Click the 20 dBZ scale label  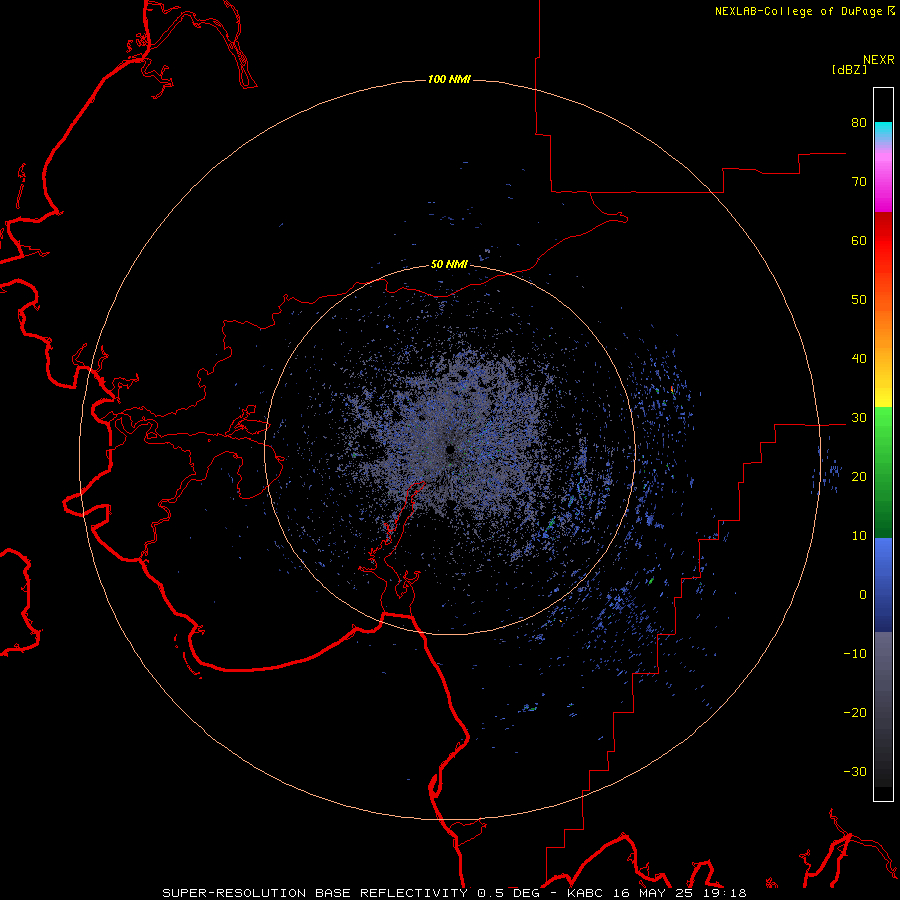click(x=859, y=476)
